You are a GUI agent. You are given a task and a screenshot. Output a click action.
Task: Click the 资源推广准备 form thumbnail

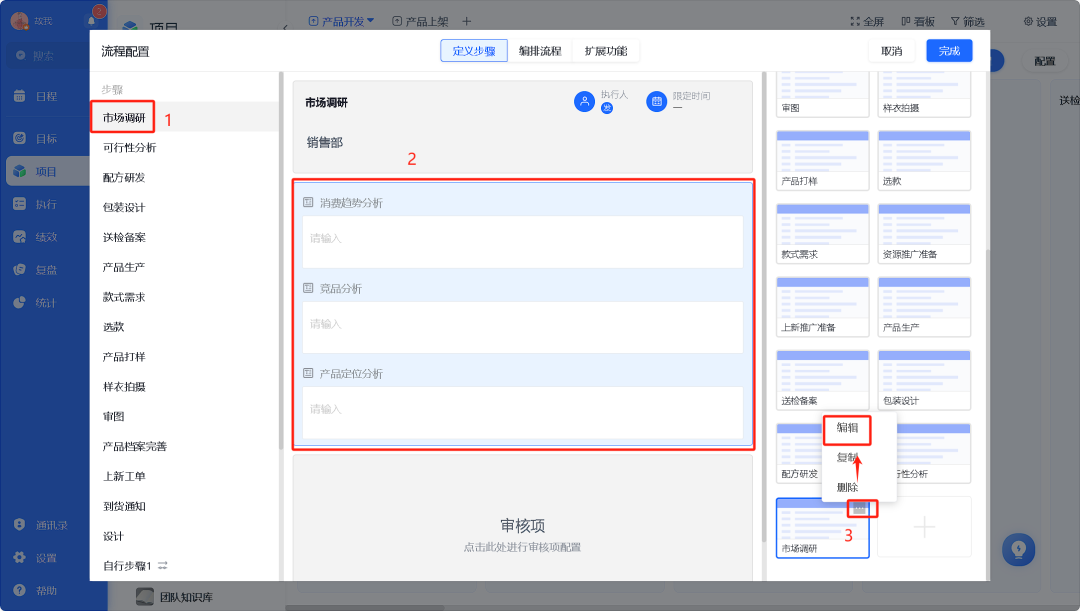point(924,234)
